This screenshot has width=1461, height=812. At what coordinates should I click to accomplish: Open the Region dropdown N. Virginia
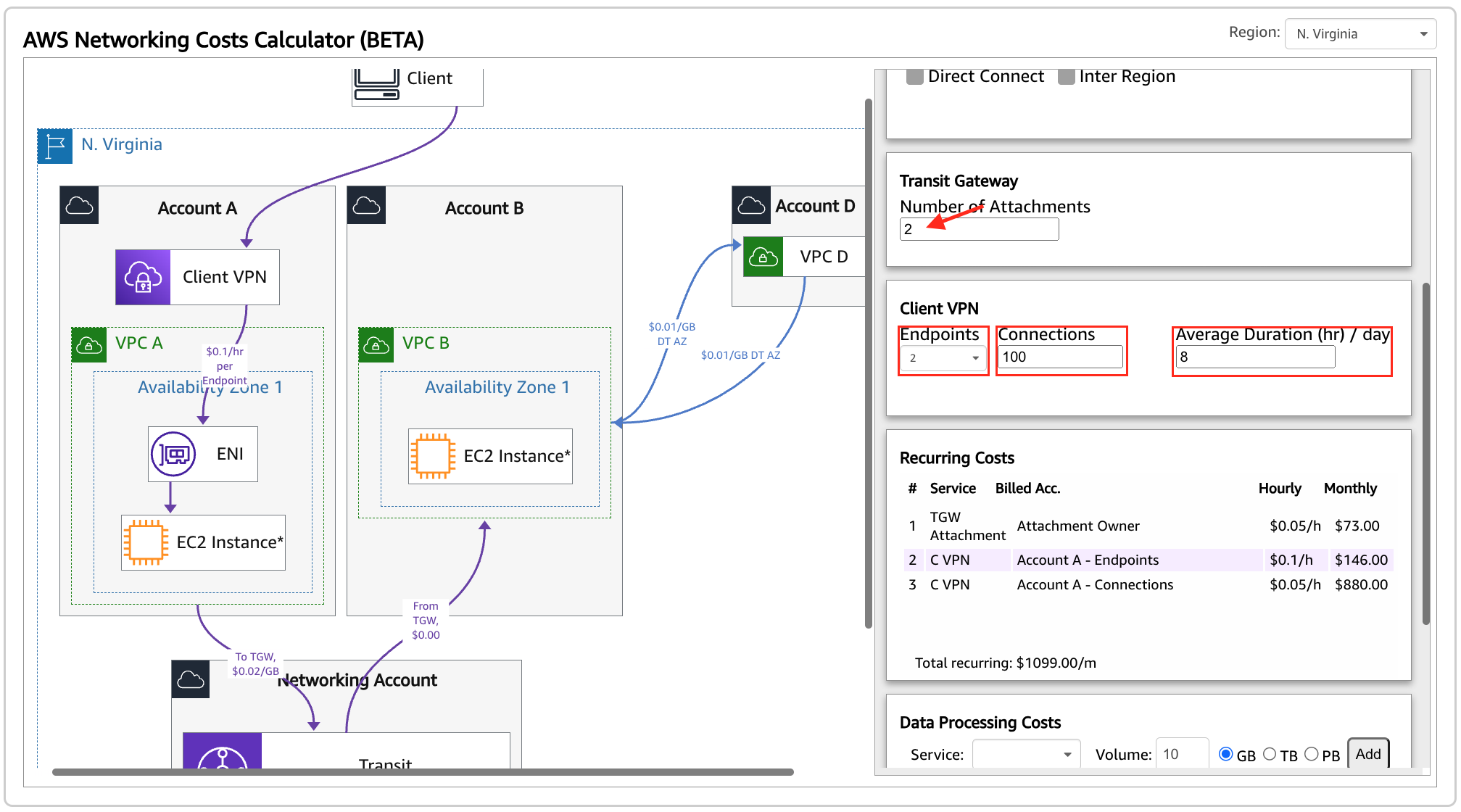(x=1359, y=34)
